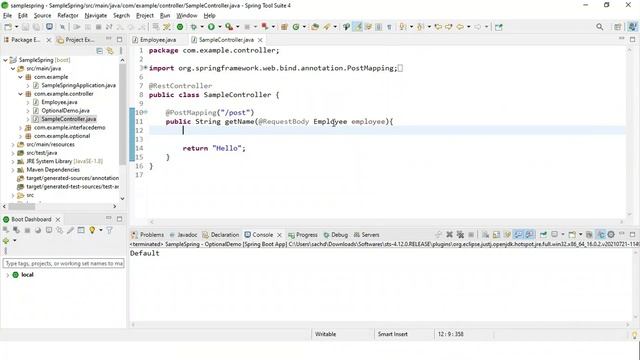Click the Boot Dashboard green toolbar icon

[x=180, y=27]
